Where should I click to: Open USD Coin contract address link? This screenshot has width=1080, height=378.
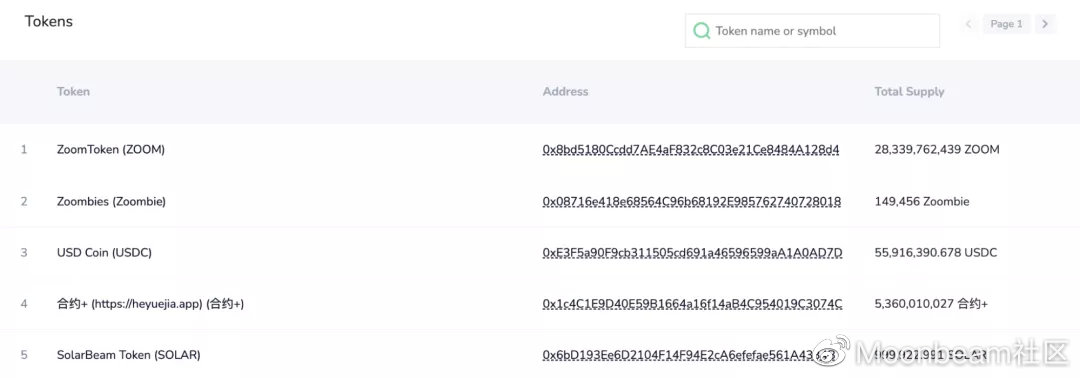(x=692, y=253)
